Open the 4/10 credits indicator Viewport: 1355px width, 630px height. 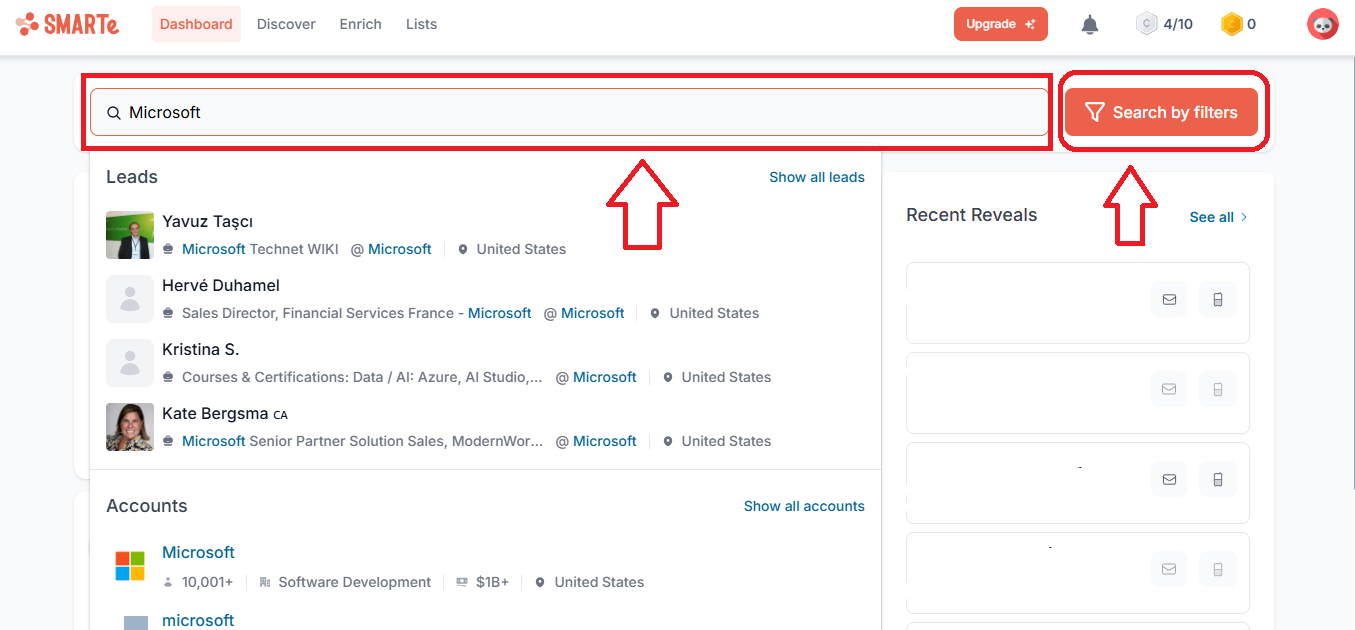point(1164,24)
